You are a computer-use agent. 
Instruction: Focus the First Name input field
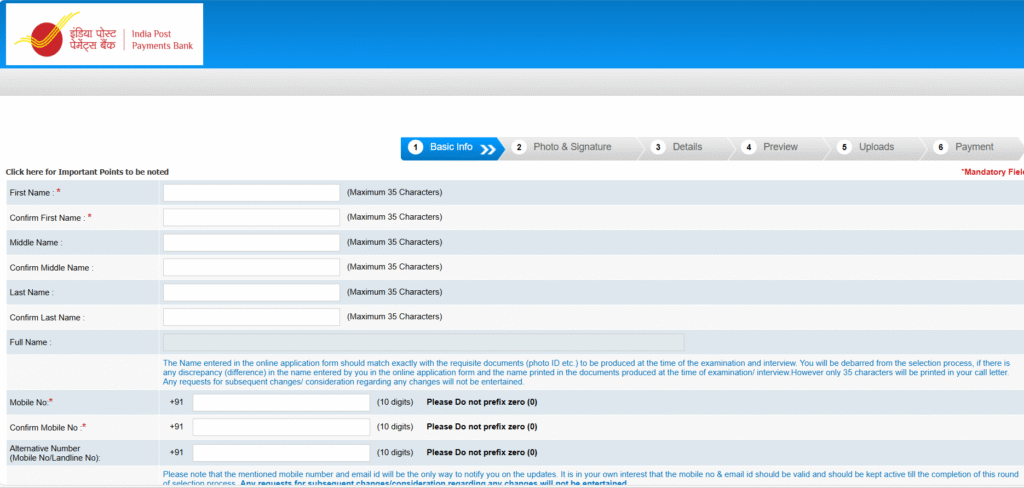251,192
